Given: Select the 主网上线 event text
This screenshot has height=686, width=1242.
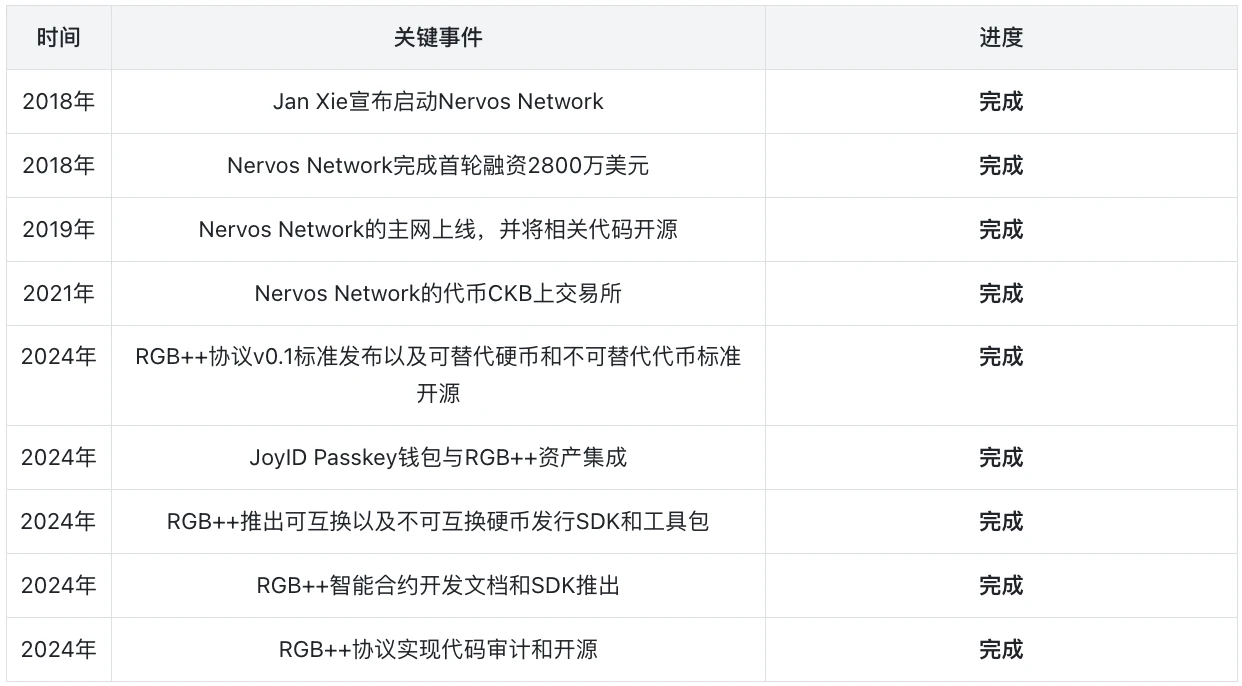Looking at the screenshot, I should [x=438, y=230].
